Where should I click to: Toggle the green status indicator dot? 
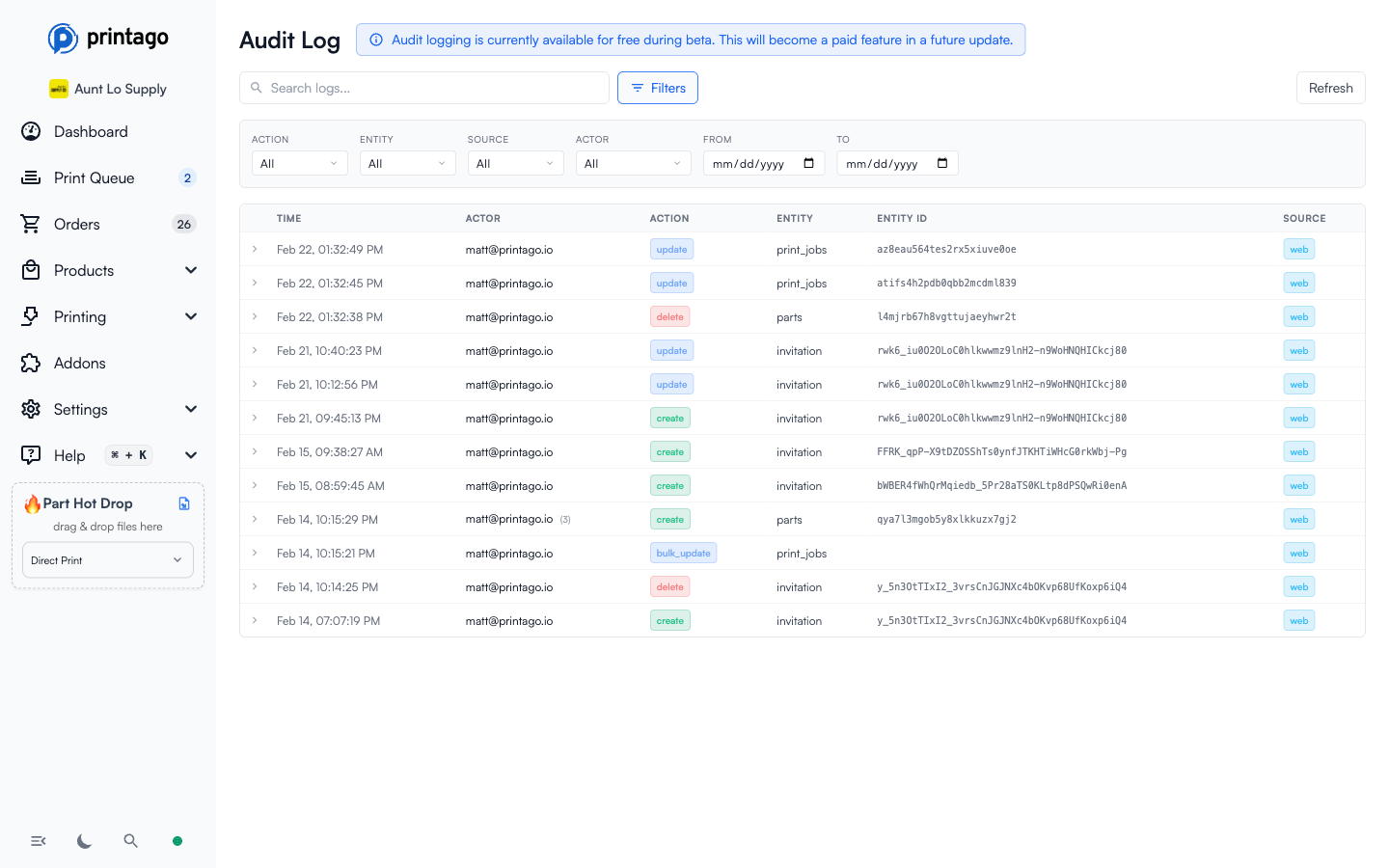coord(177,840)
